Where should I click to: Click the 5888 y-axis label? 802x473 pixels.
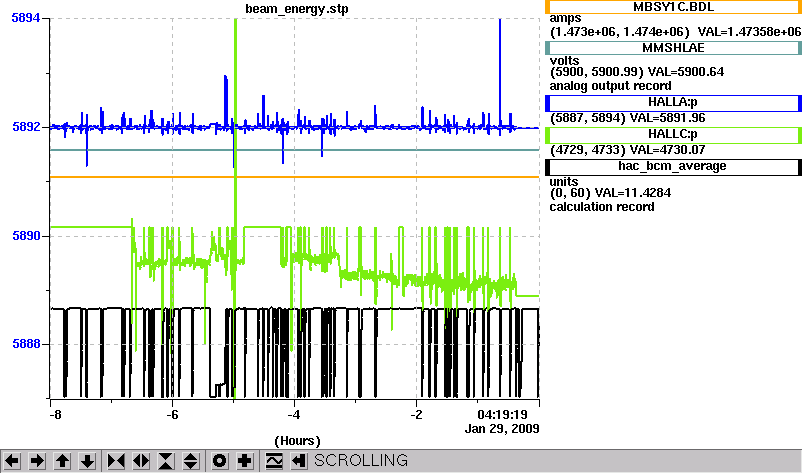tap(26, 344)
